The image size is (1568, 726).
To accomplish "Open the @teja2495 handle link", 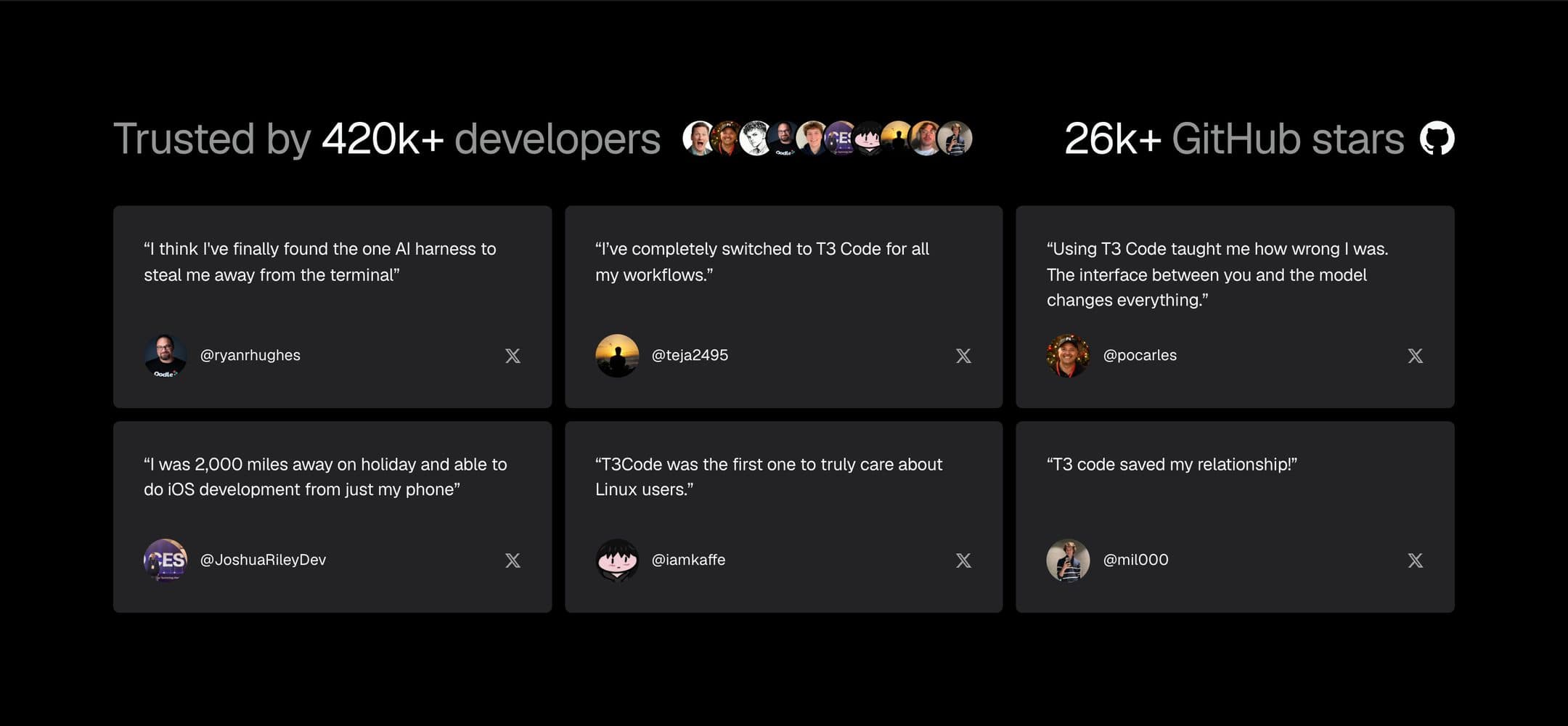I will 690,355.
